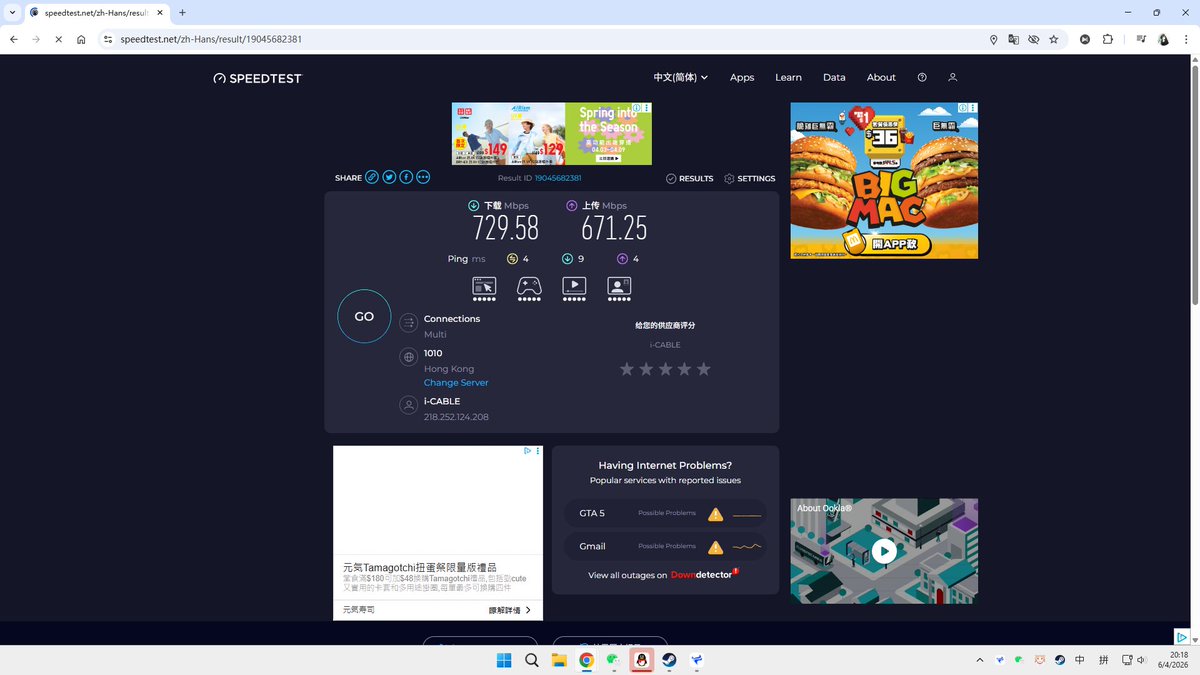Screen dimensions: 1200x675
Task: Copy the result link via the share link icon
Action: coord(372,177)
